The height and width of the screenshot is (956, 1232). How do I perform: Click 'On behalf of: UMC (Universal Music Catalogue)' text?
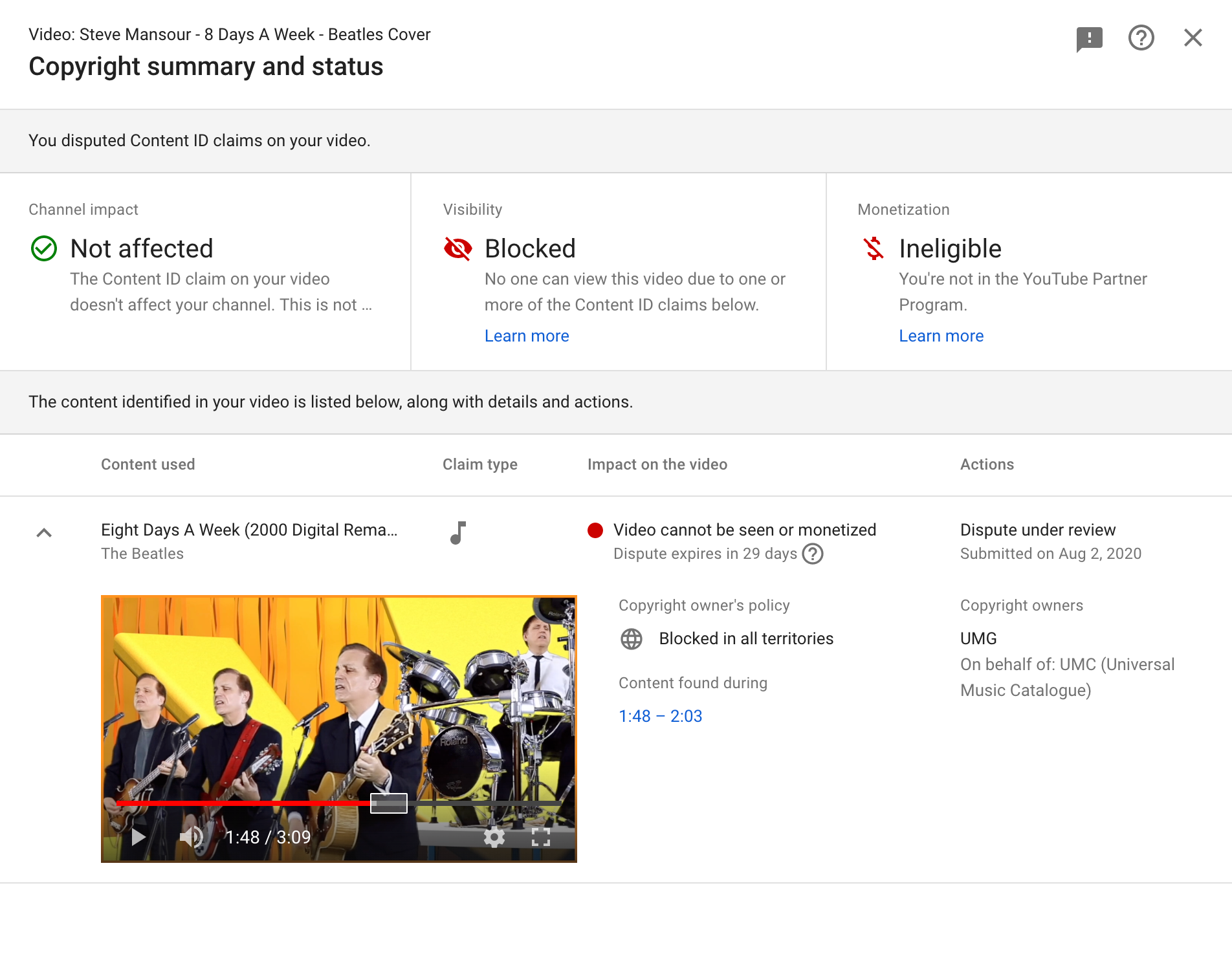[x=1068, y=677]
